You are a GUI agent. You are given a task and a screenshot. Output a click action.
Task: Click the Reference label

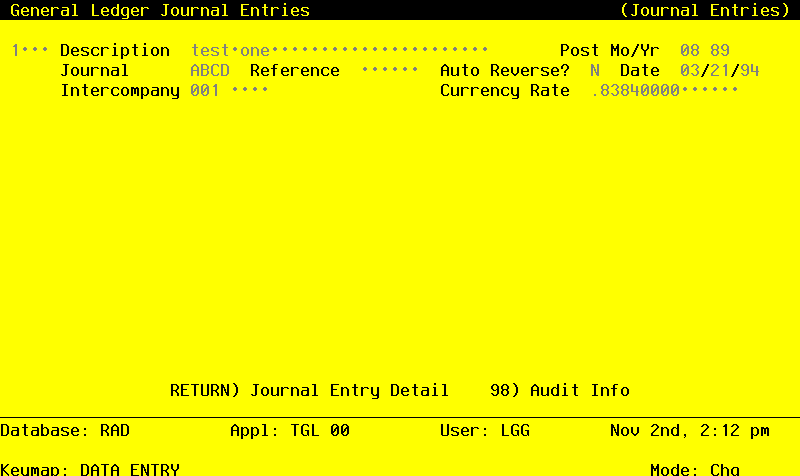[x=295, y=70]
